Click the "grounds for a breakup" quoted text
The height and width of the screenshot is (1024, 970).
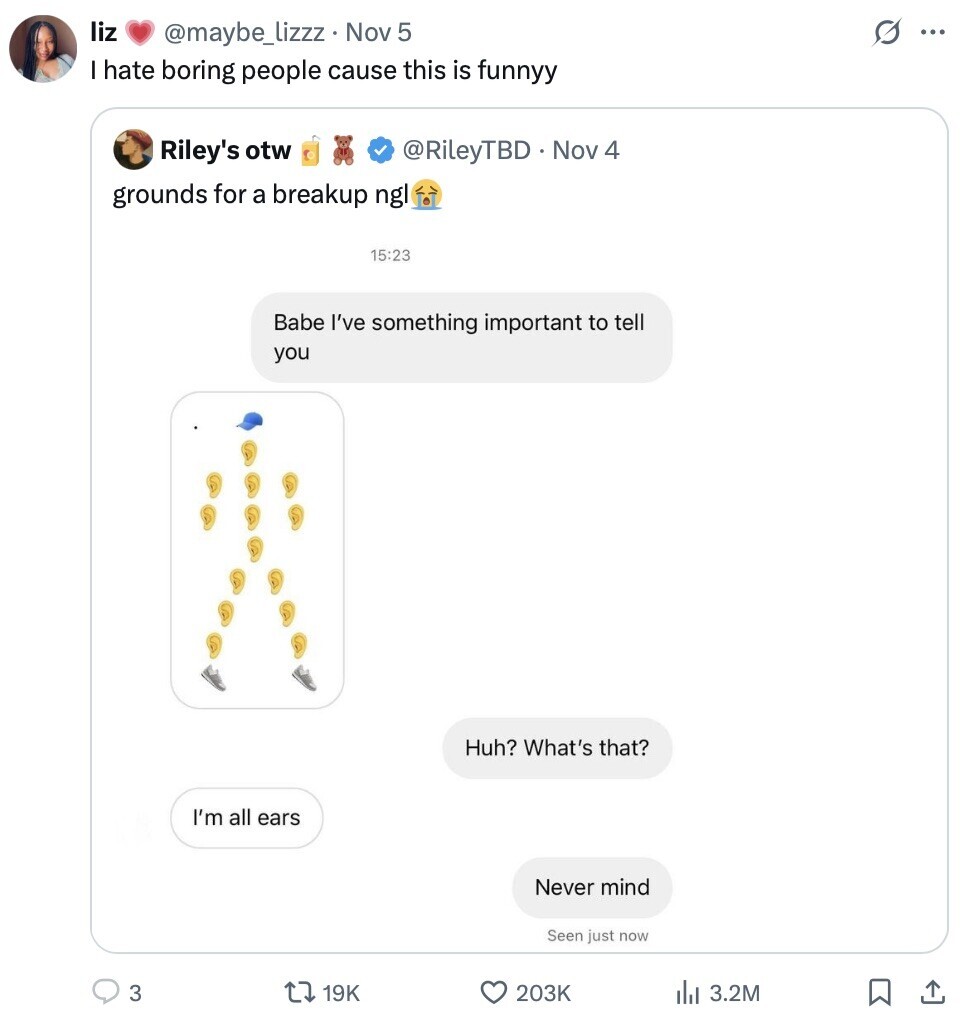[260, 194]
